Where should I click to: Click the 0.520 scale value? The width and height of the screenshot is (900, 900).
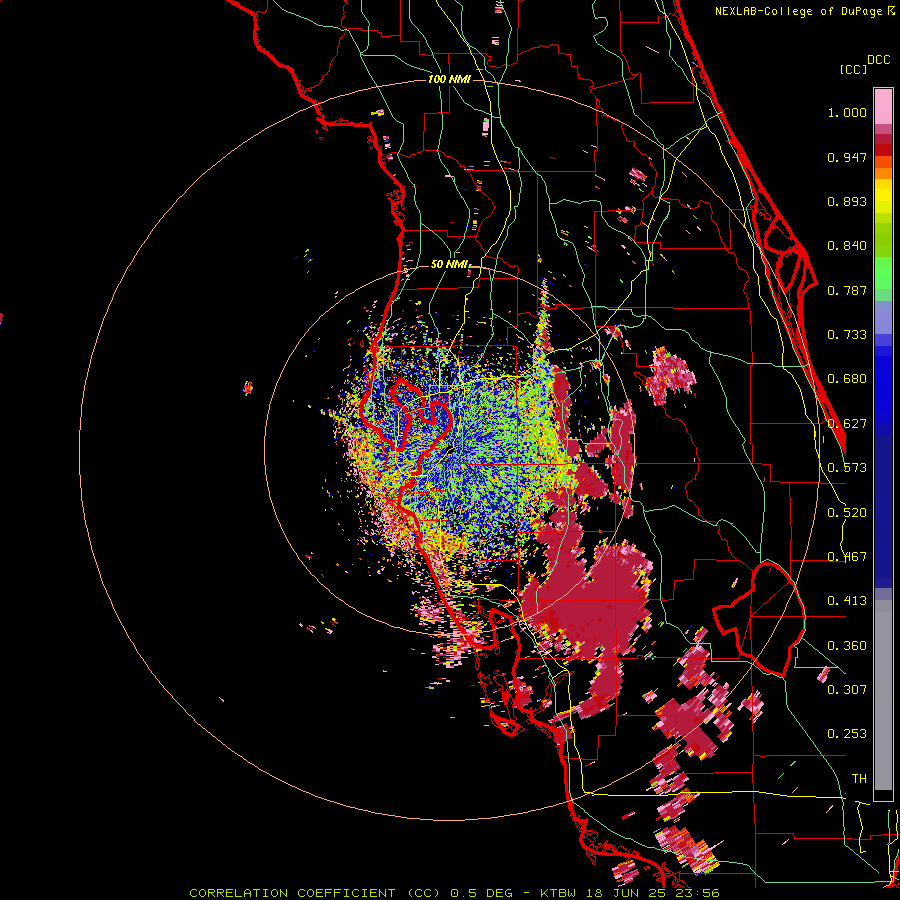847,513
